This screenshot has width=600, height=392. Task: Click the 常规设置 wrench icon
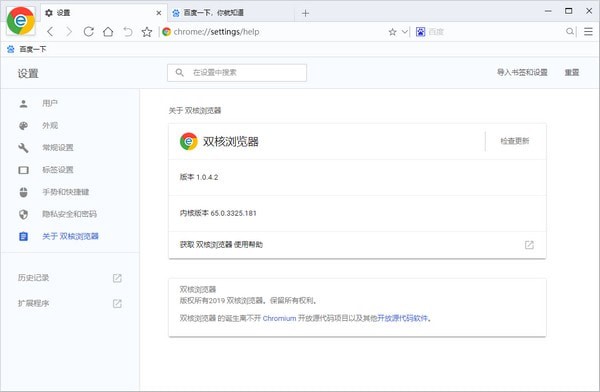23,148
